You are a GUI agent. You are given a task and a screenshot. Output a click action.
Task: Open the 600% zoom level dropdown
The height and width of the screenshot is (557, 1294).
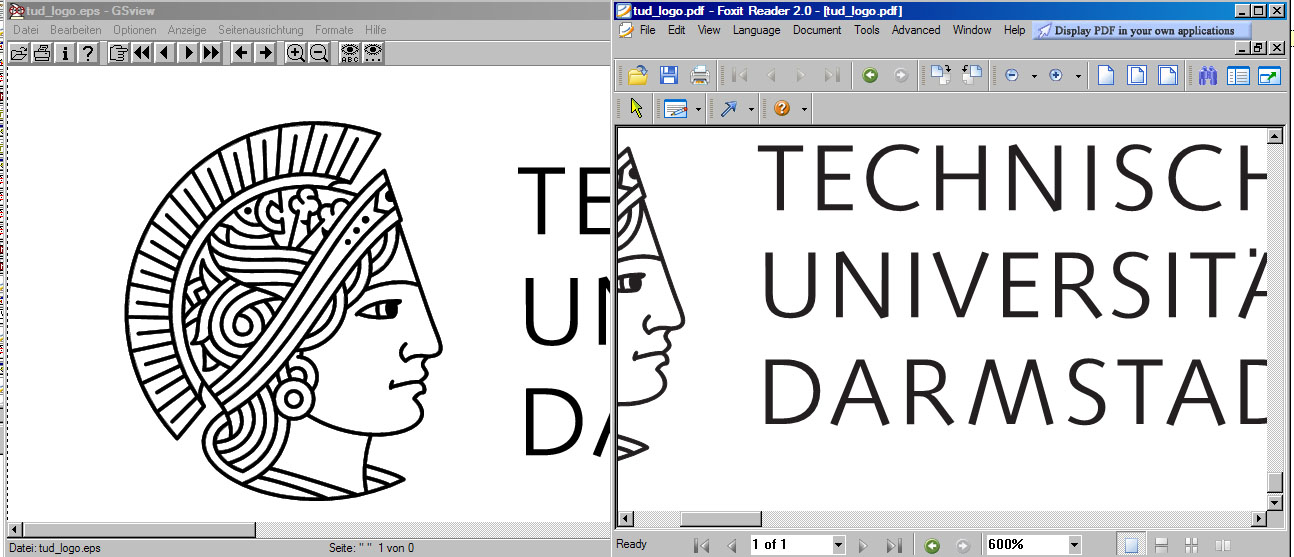point(1074,545)
